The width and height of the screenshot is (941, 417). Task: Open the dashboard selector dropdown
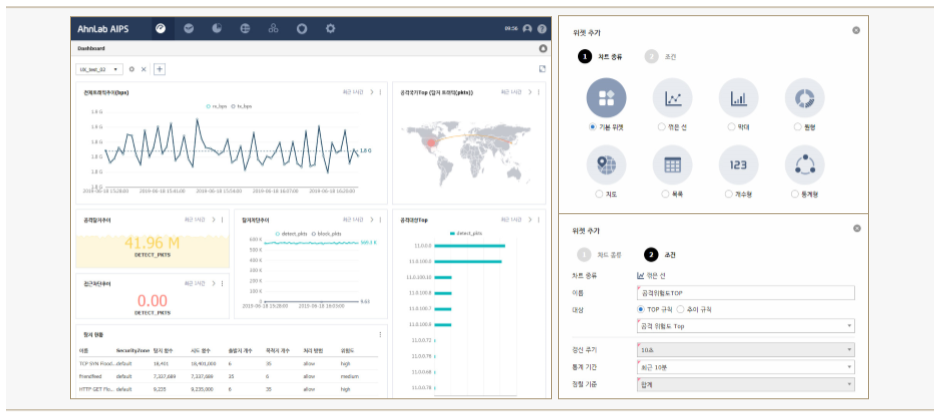coord(99,69)
